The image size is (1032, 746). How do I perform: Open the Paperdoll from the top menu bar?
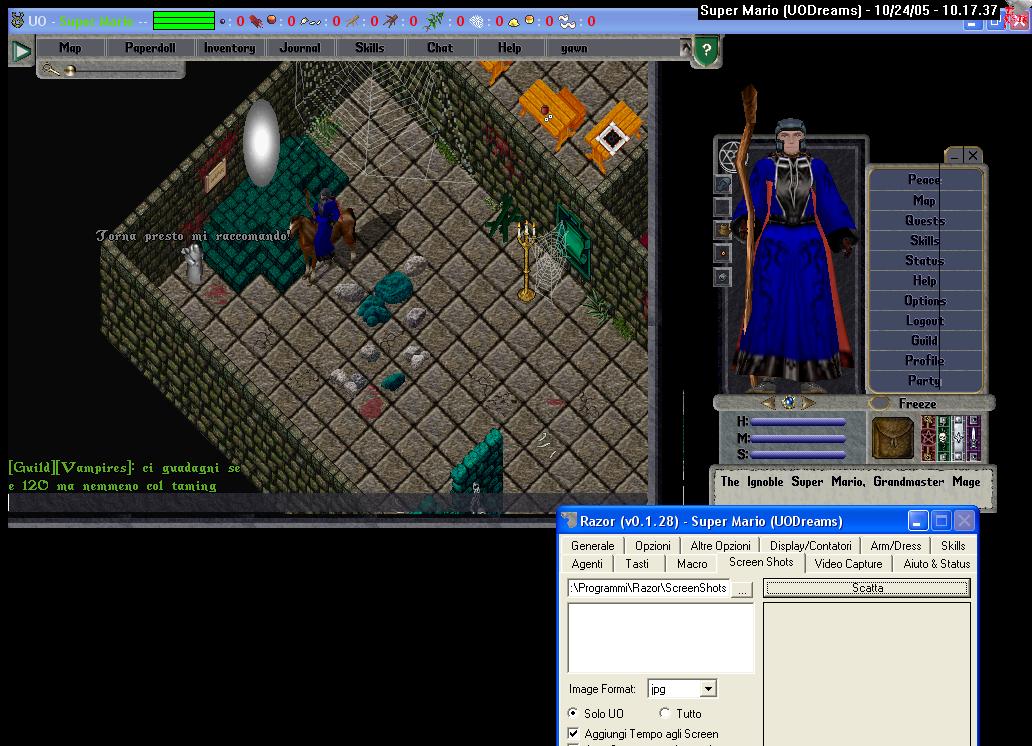point(150,48)
